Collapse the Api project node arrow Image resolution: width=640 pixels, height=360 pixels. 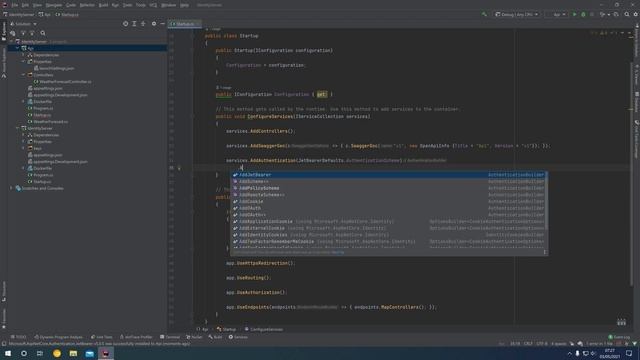point(18,48)
